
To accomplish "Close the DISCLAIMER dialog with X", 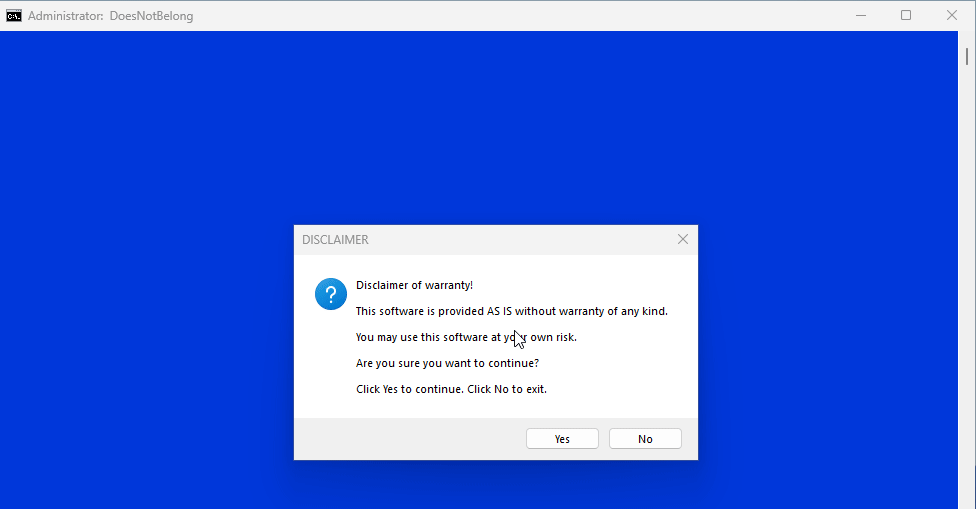I will click(x=683, y=240).
